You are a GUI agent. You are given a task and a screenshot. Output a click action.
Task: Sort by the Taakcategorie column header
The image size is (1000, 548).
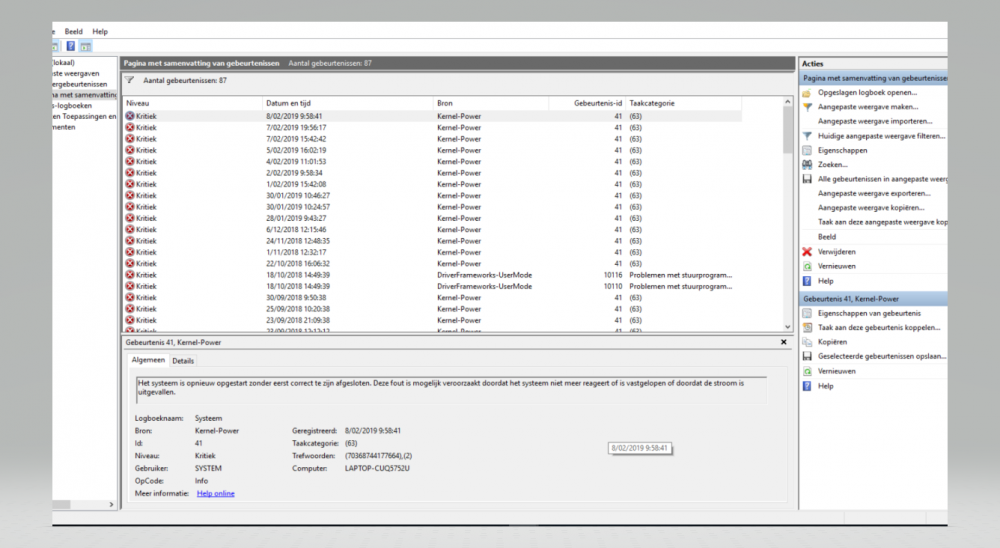683,103
